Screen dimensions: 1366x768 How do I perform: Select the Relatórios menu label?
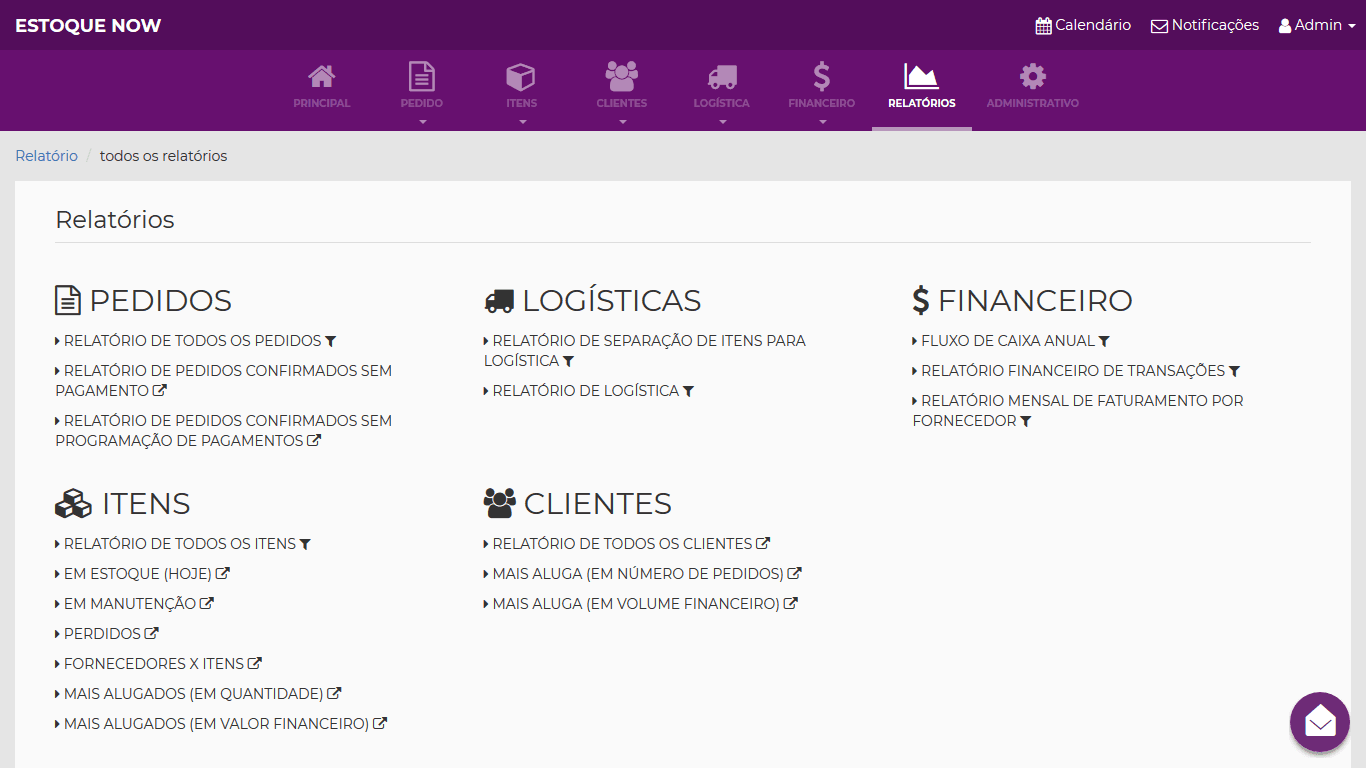click(x=921, y=103)
